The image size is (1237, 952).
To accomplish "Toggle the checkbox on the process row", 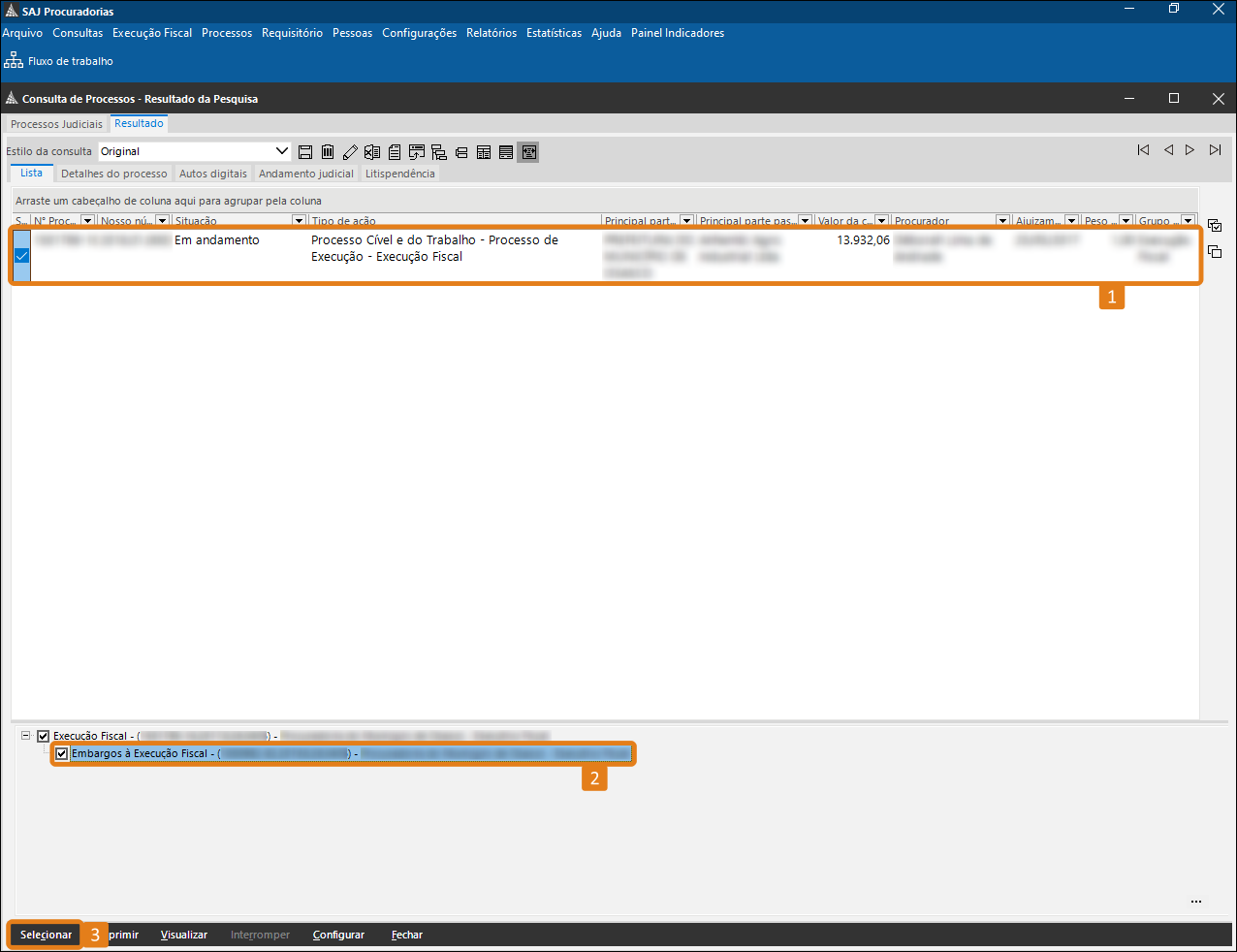I will point(21,256).
